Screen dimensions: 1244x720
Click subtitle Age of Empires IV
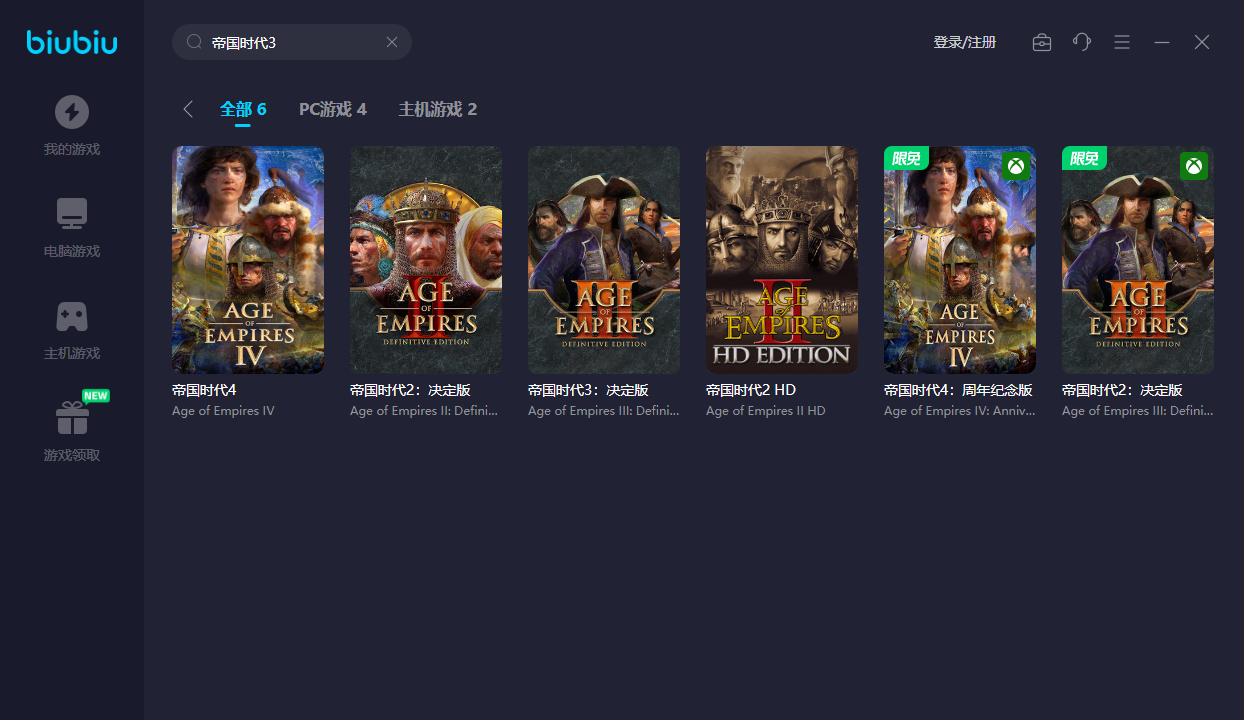[x=223, y=411]
